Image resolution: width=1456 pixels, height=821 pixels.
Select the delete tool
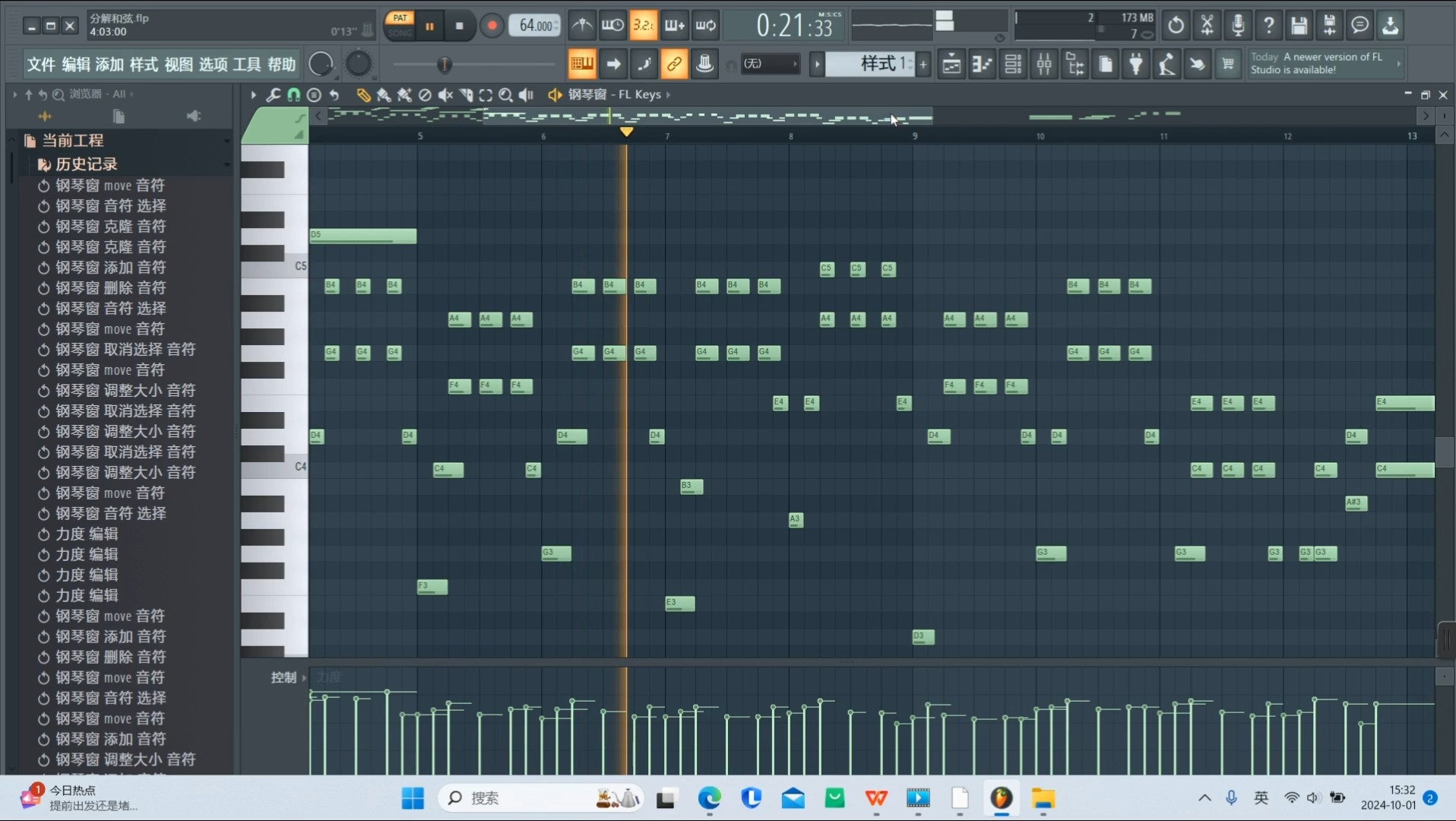pos(424,95)
